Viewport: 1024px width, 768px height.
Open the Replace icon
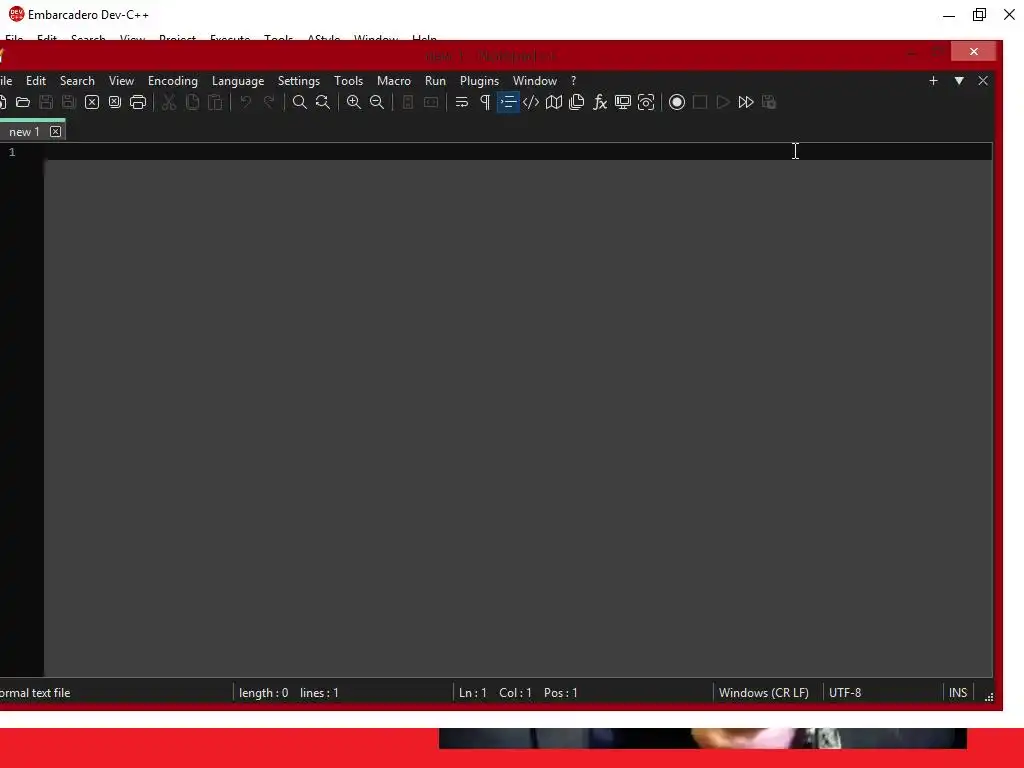click(323, 102)
